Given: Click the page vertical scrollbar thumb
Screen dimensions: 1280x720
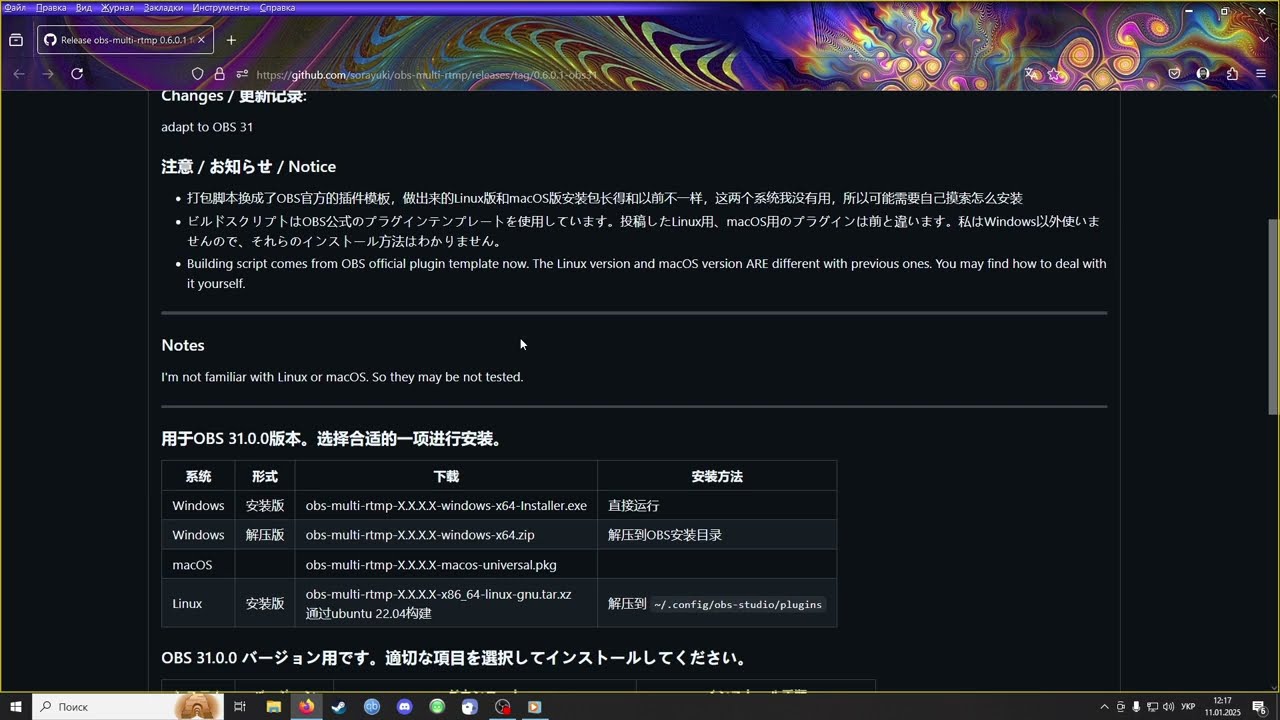Looking at the screenshot, I should coord(1273,316).
